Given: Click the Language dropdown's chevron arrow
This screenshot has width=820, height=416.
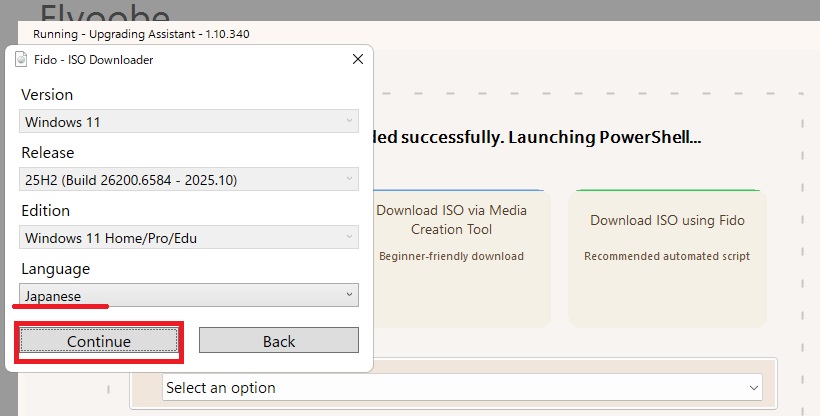Looking at the screenshot, I should pyautogui.click(x=349, y=296).
